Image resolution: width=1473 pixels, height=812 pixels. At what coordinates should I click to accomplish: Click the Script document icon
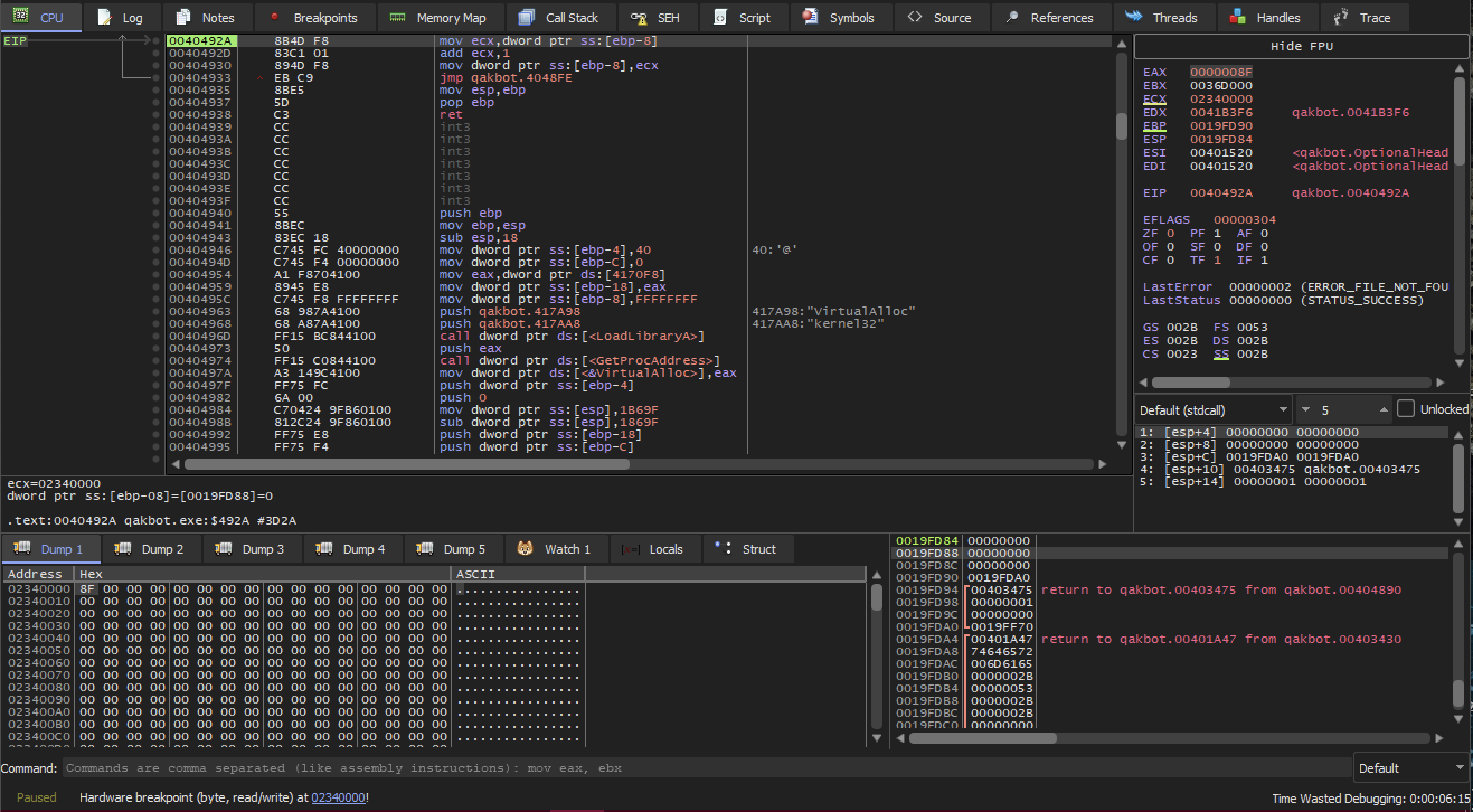(720, 17)
